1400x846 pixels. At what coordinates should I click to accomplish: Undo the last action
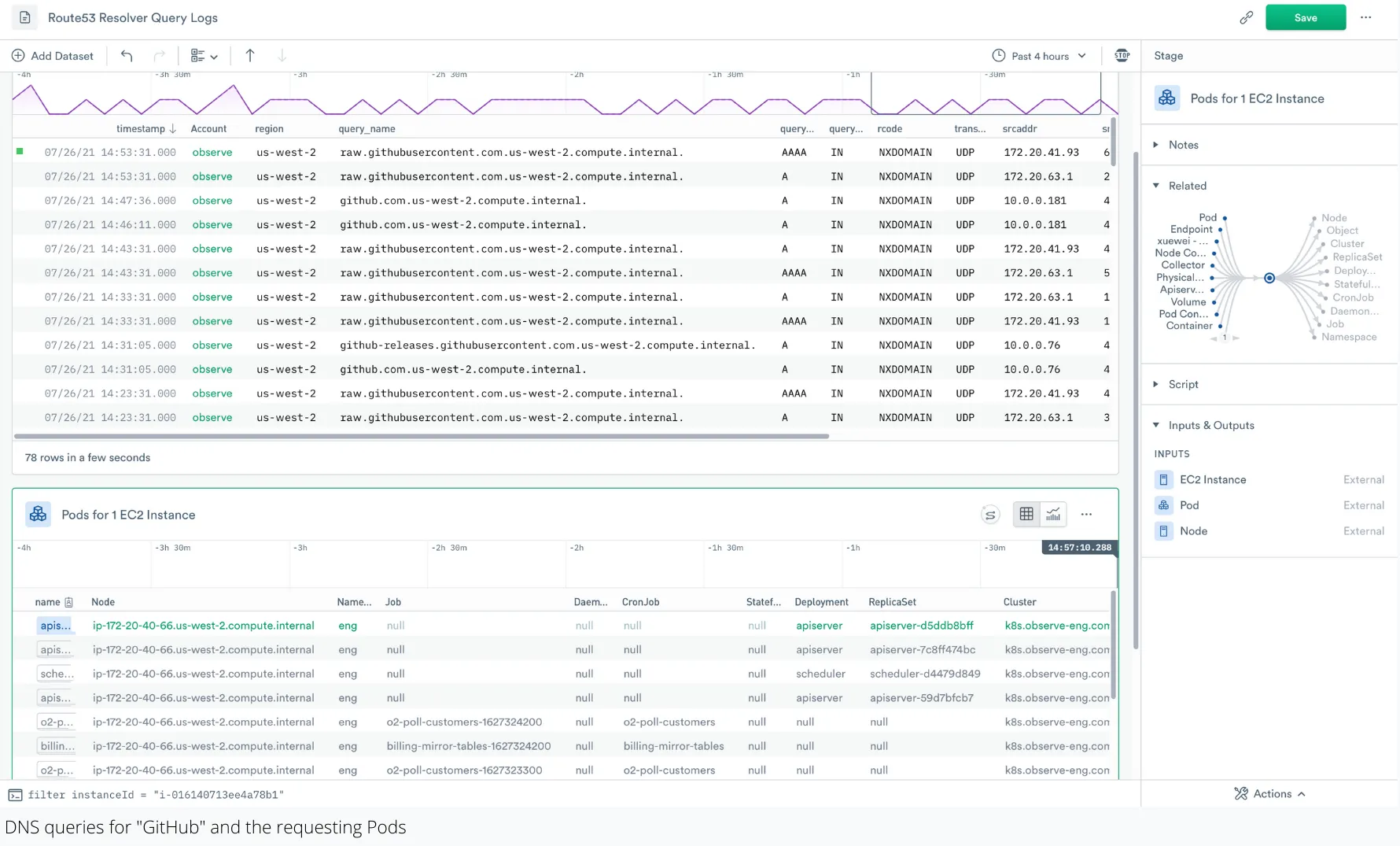coord(127,56)
